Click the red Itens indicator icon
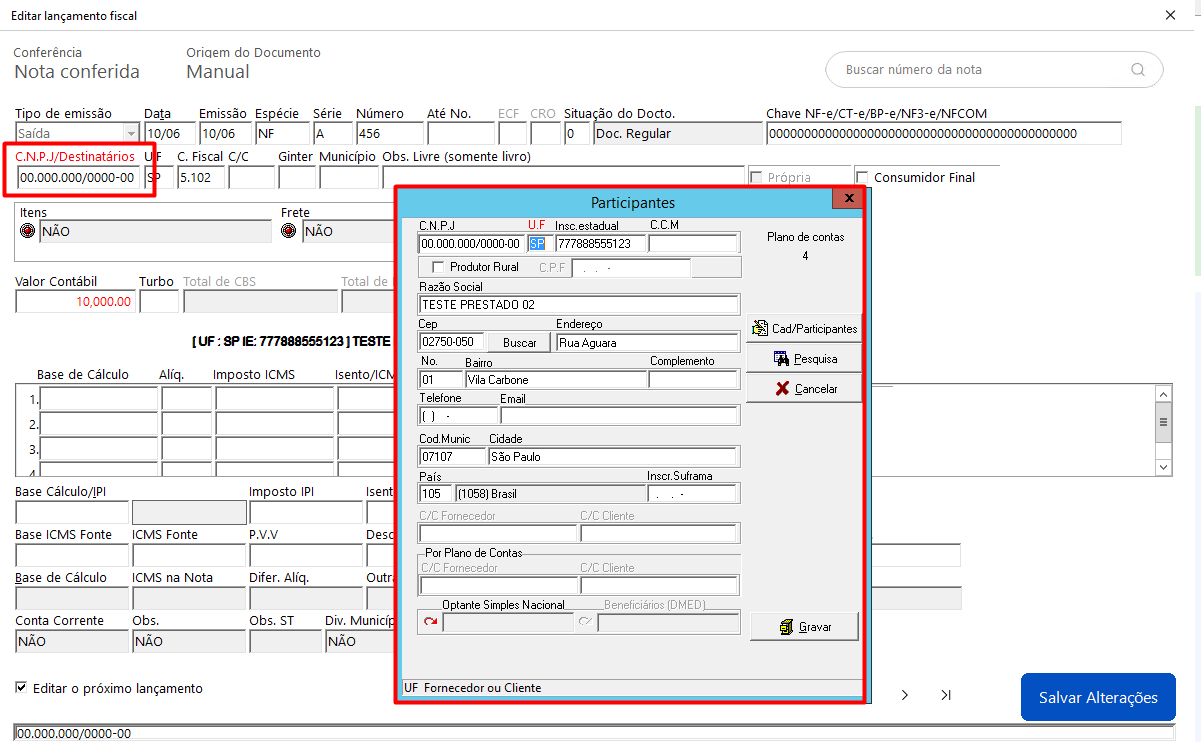The image size is (1201, 742). click(x=27, y=231)
